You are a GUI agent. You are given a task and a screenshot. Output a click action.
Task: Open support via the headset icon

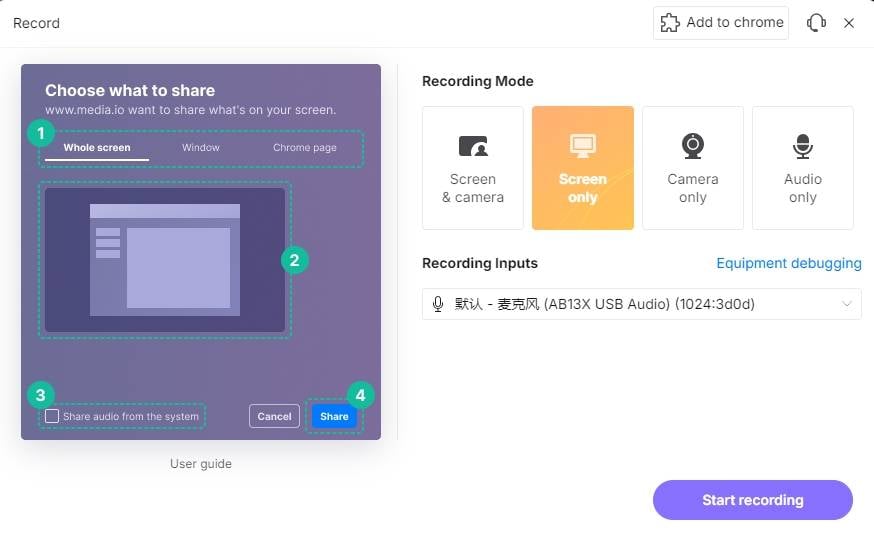coord(816,23)
